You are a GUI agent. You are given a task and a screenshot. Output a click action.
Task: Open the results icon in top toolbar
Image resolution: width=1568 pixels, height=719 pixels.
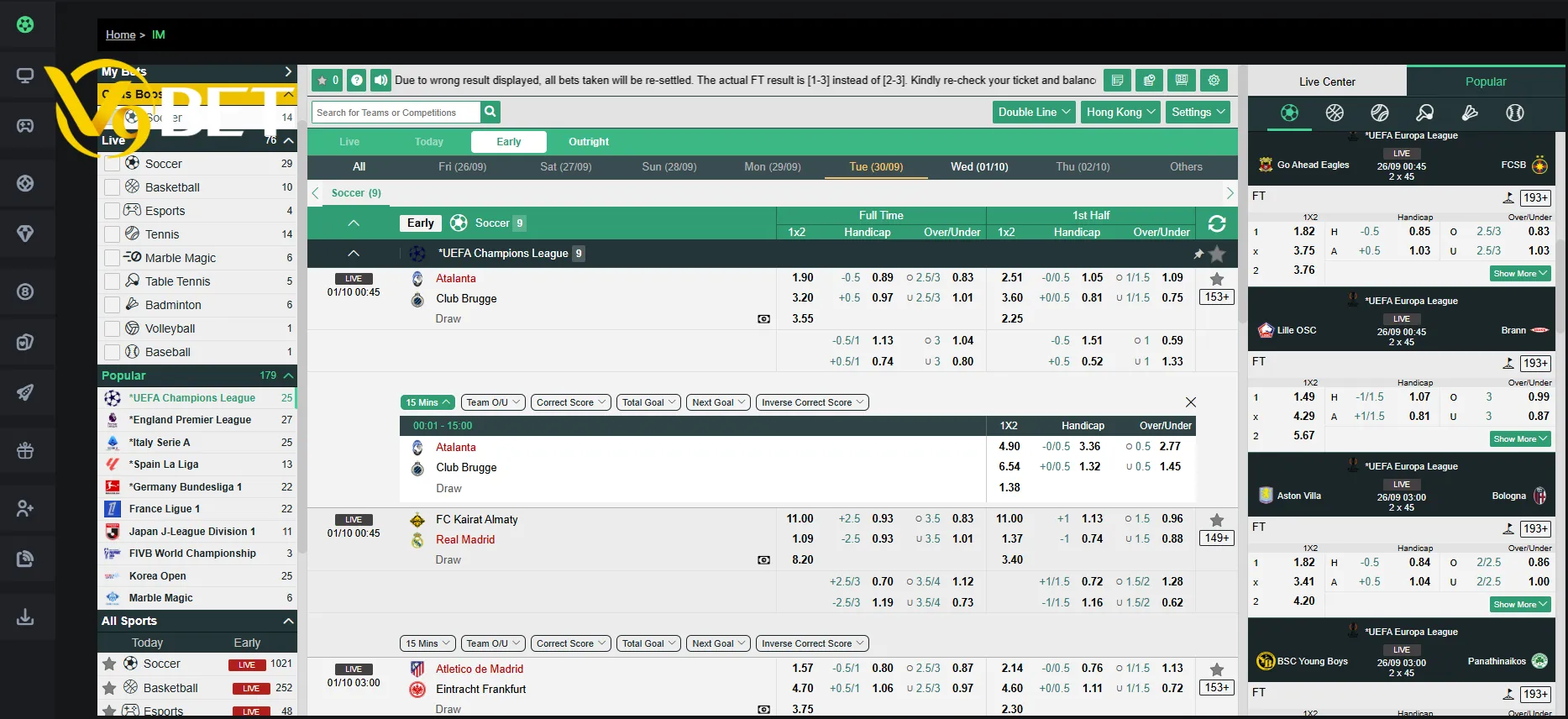(1149, 81)
